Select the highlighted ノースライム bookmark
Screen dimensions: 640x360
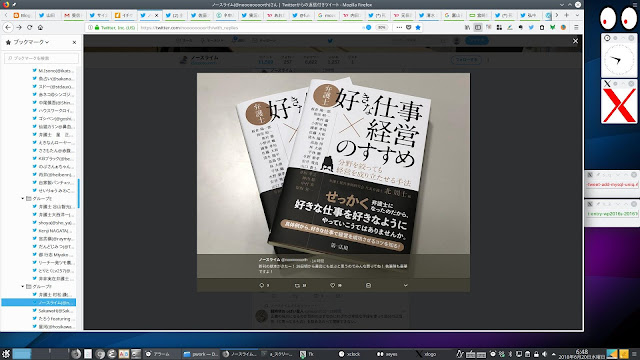[x=39, y=302]
